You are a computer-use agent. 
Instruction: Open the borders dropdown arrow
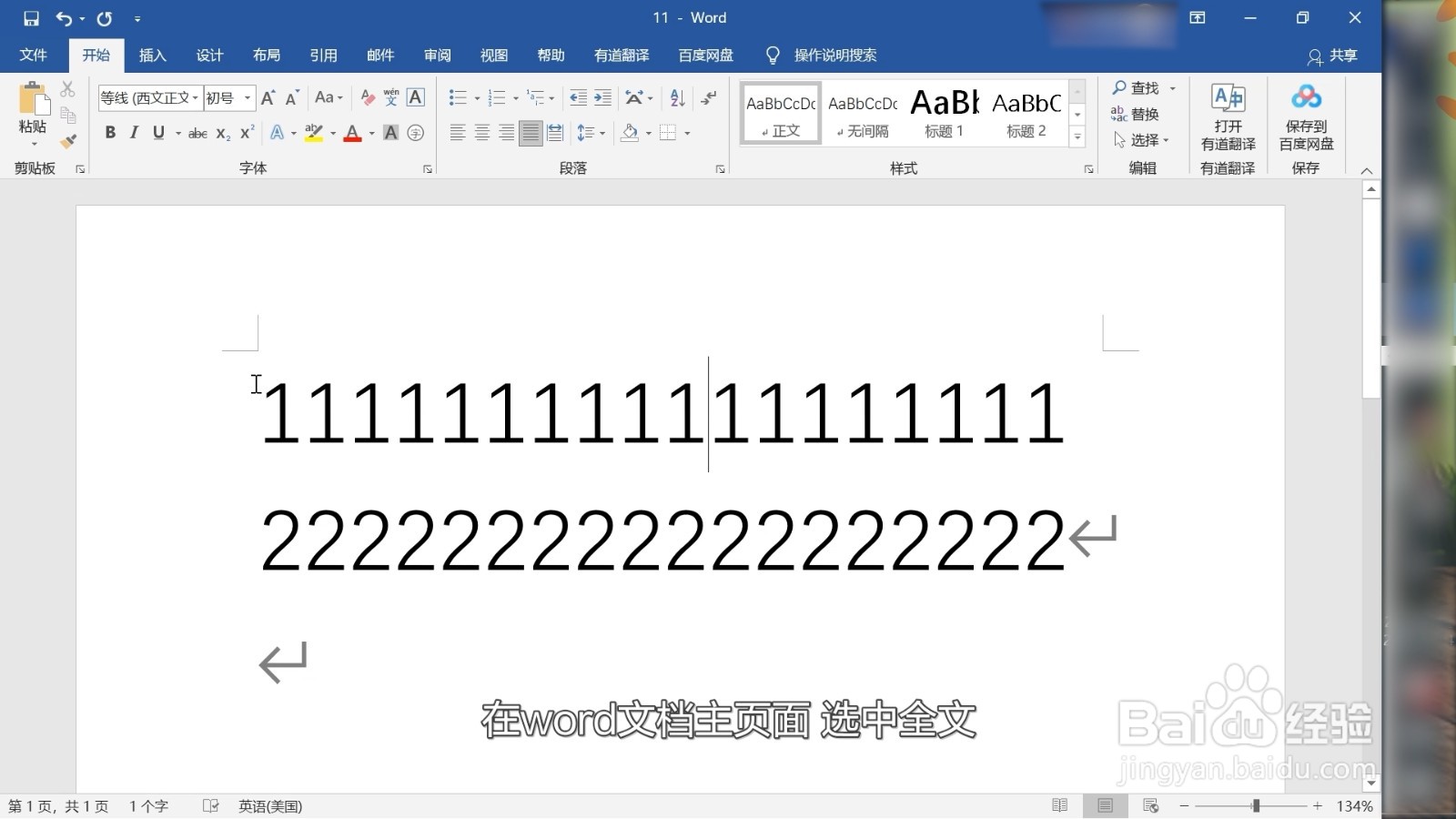tap(687, 134)
